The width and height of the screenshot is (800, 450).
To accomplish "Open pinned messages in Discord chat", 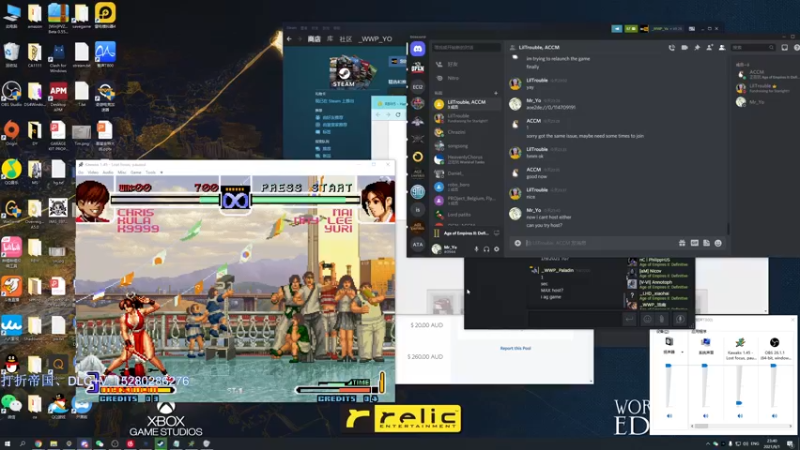I will point(697,47).
